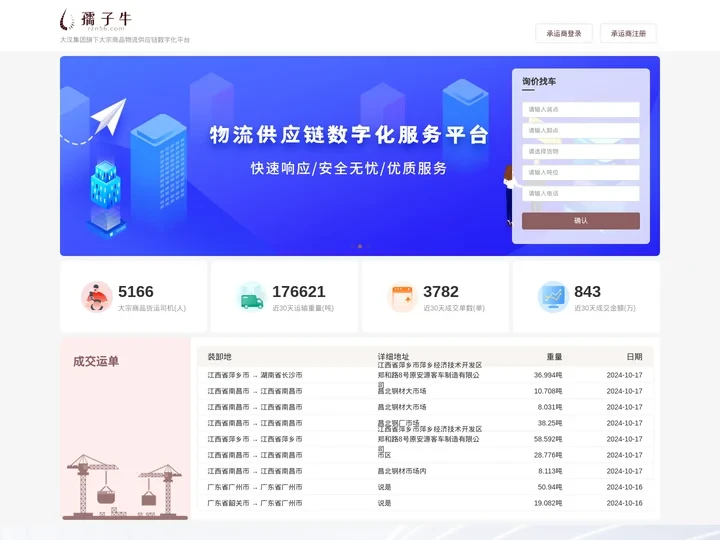Click the weight cell 58.592吨

point(548,439)
